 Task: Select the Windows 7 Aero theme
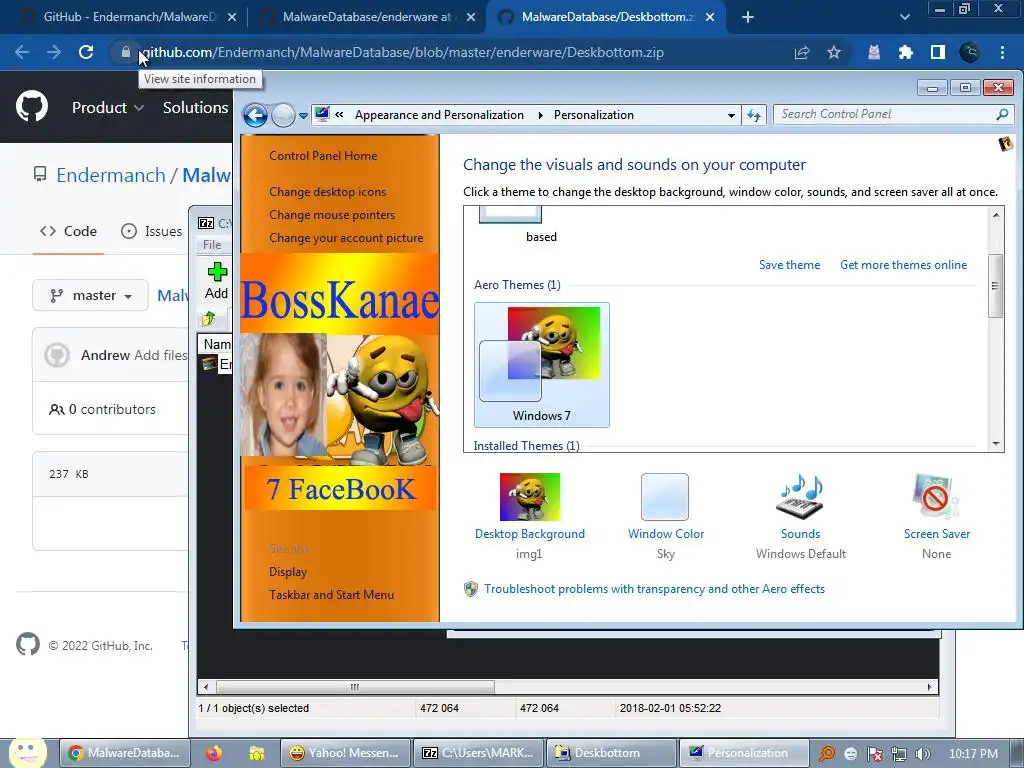pyautogui.click(x=541, y=364)
